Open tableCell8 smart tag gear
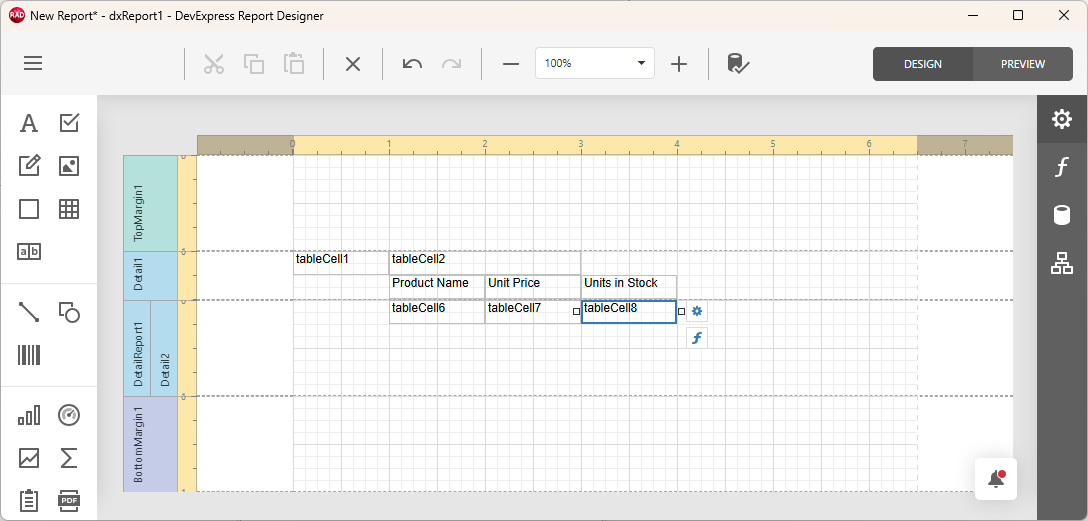This screenshot has width=1088, height=521. pos(697,311)
